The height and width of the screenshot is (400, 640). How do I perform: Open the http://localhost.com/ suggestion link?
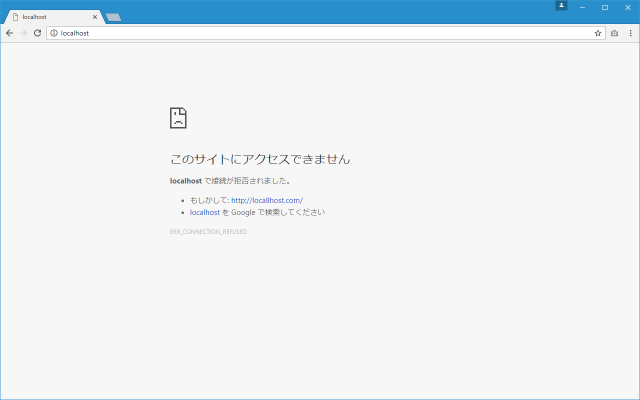(267, 200)
